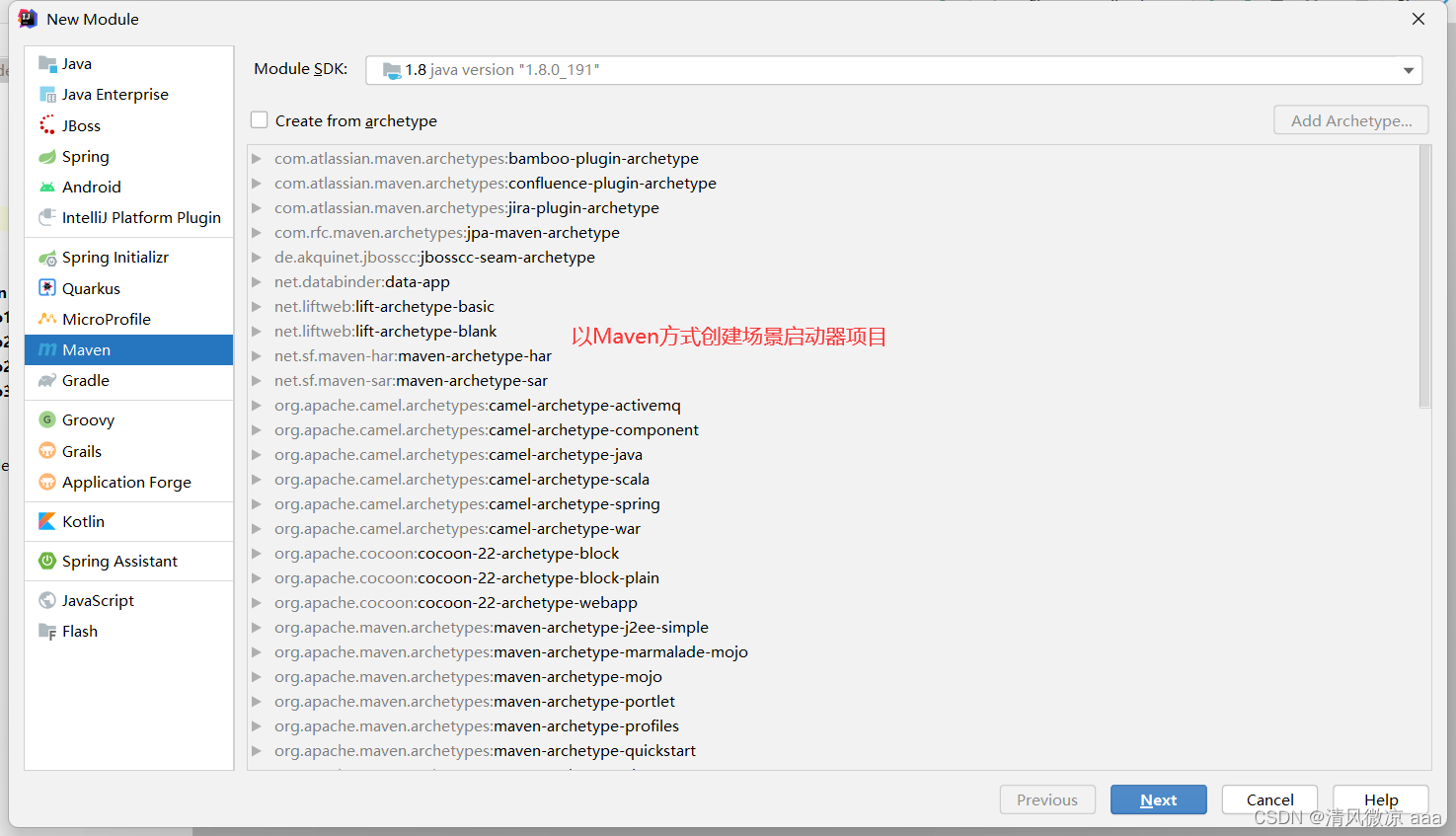Select maven-archetype-j2ee-simple row

click(833, 627)
